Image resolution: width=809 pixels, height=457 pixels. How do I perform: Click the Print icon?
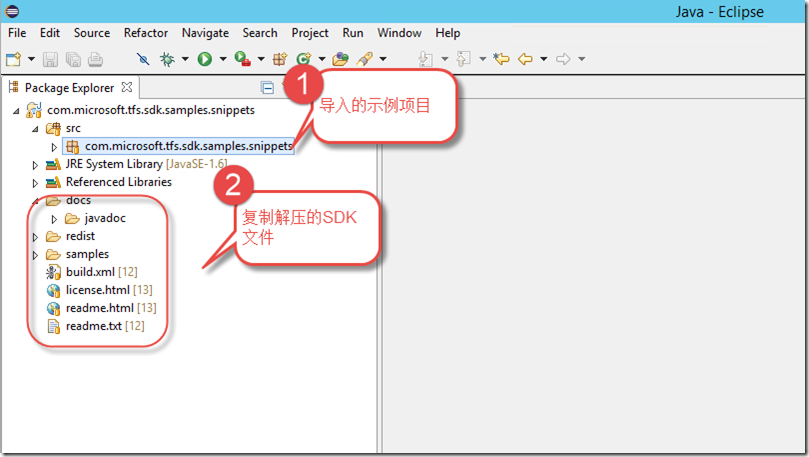(x=95, y=59)
